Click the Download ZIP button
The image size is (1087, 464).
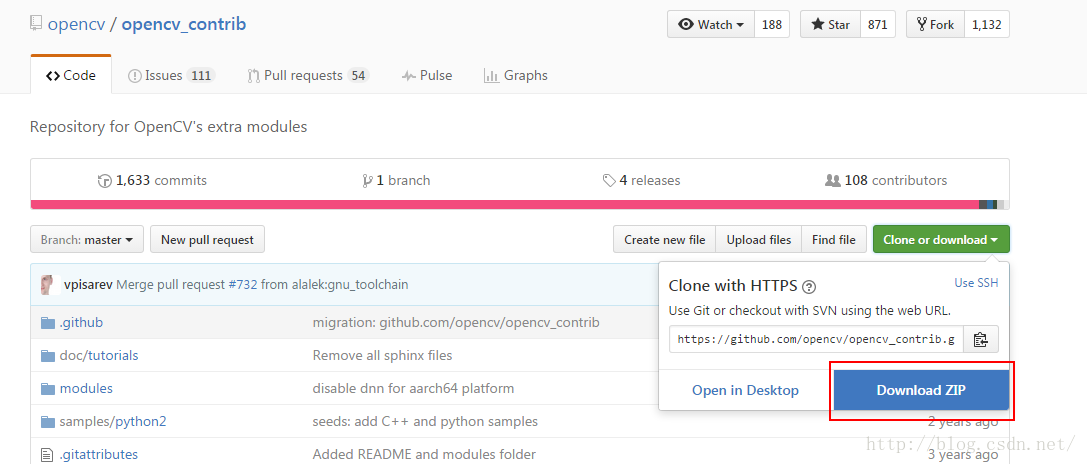tap(921, 390)
